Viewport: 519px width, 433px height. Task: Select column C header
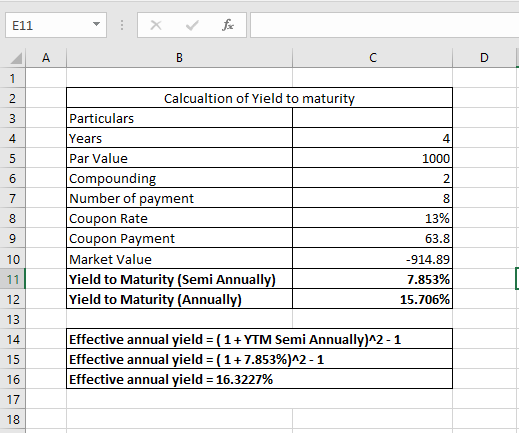(373, 58)
